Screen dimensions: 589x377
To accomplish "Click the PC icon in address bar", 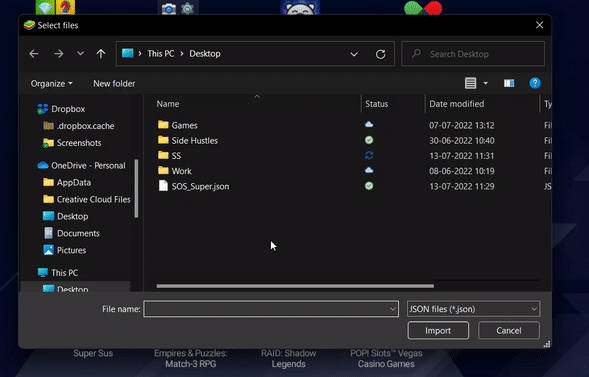I will coord(128,53).
